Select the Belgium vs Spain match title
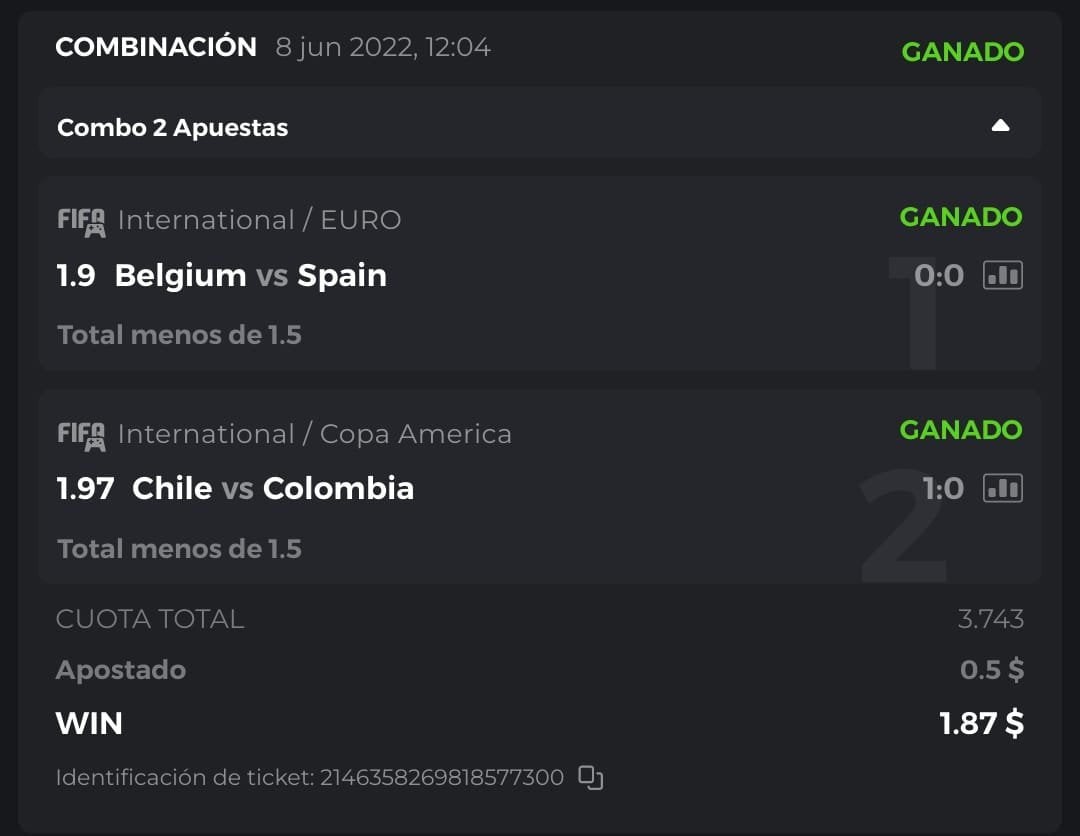1080x836 pixels. click(250, 275)
